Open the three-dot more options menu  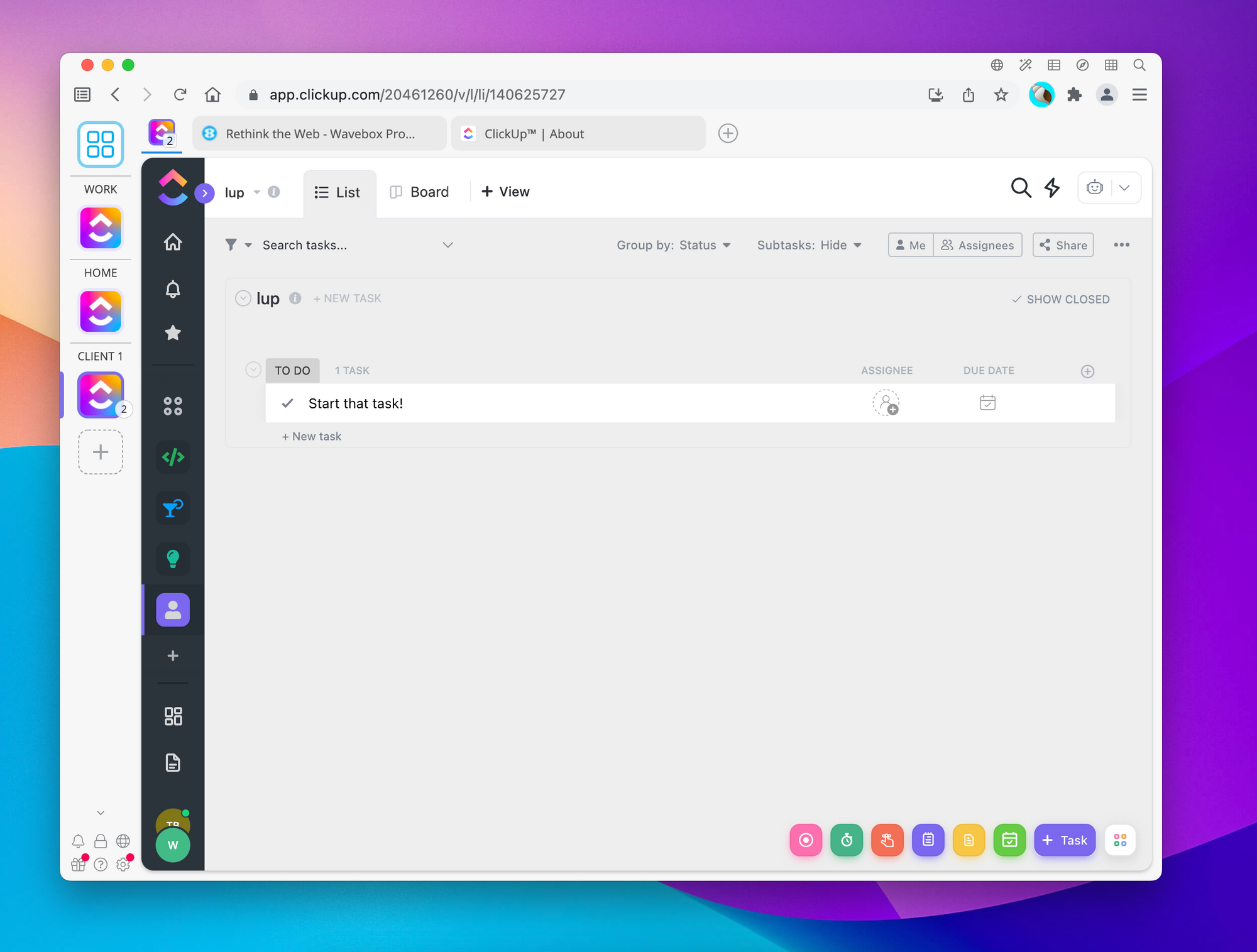pos(1122,245)
